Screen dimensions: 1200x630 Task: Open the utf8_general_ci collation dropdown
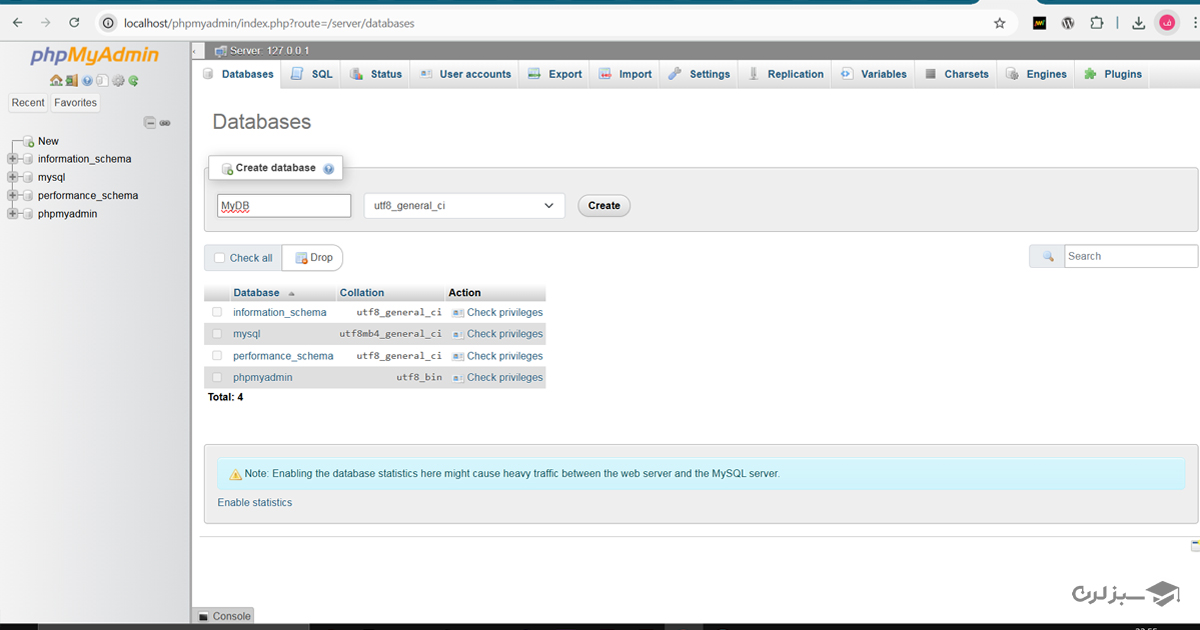(x=464, y=206)
